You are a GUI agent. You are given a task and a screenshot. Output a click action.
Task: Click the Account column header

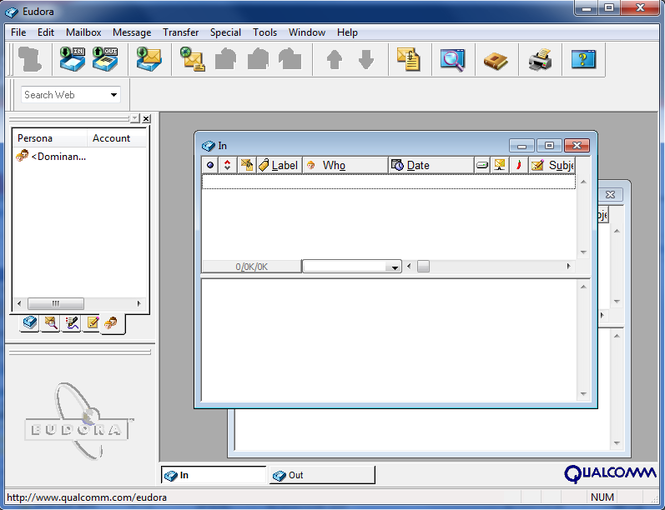pyautogui.click(x=117, y=138)
